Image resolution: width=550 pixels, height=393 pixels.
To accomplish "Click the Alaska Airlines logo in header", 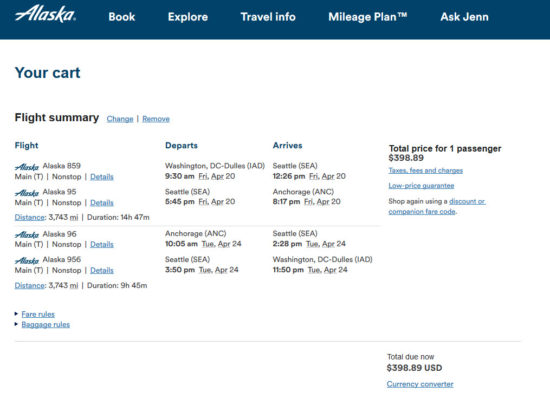I will click(x=45, y=15).
